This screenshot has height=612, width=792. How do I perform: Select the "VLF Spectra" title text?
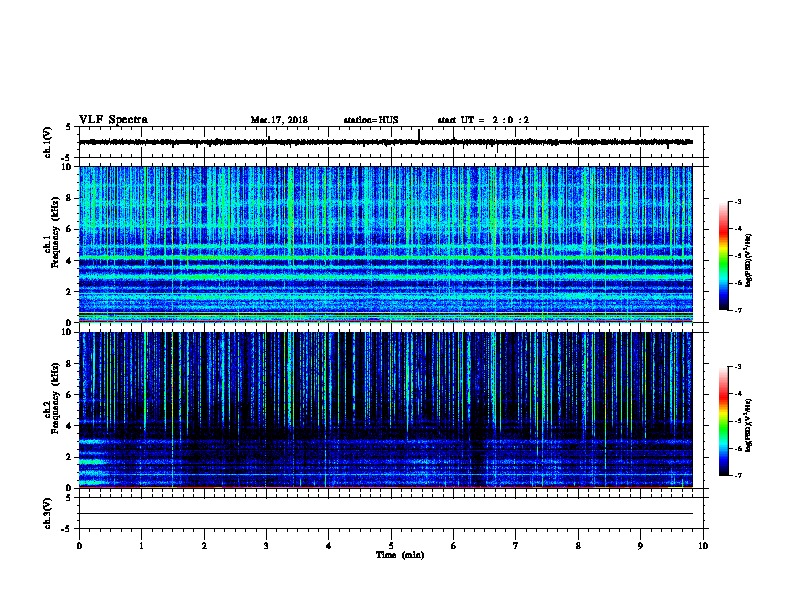[x=113, y=120]
